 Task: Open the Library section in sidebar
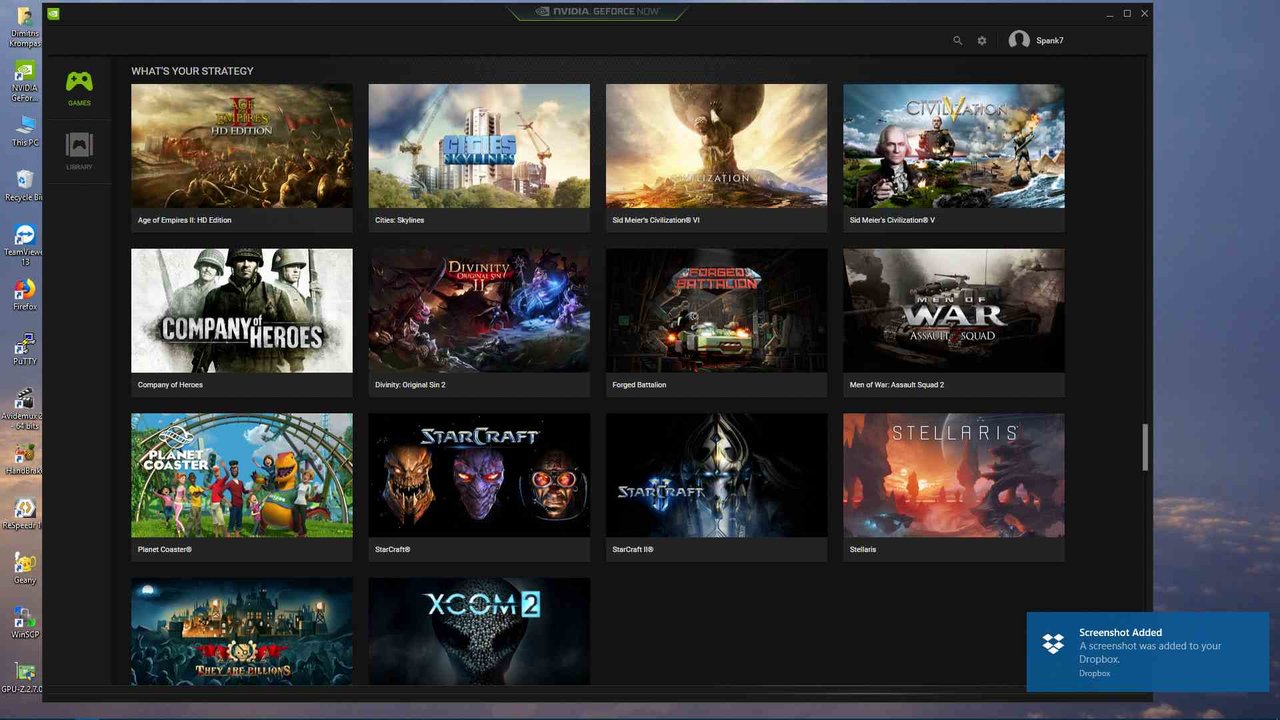tap(79, 151)
